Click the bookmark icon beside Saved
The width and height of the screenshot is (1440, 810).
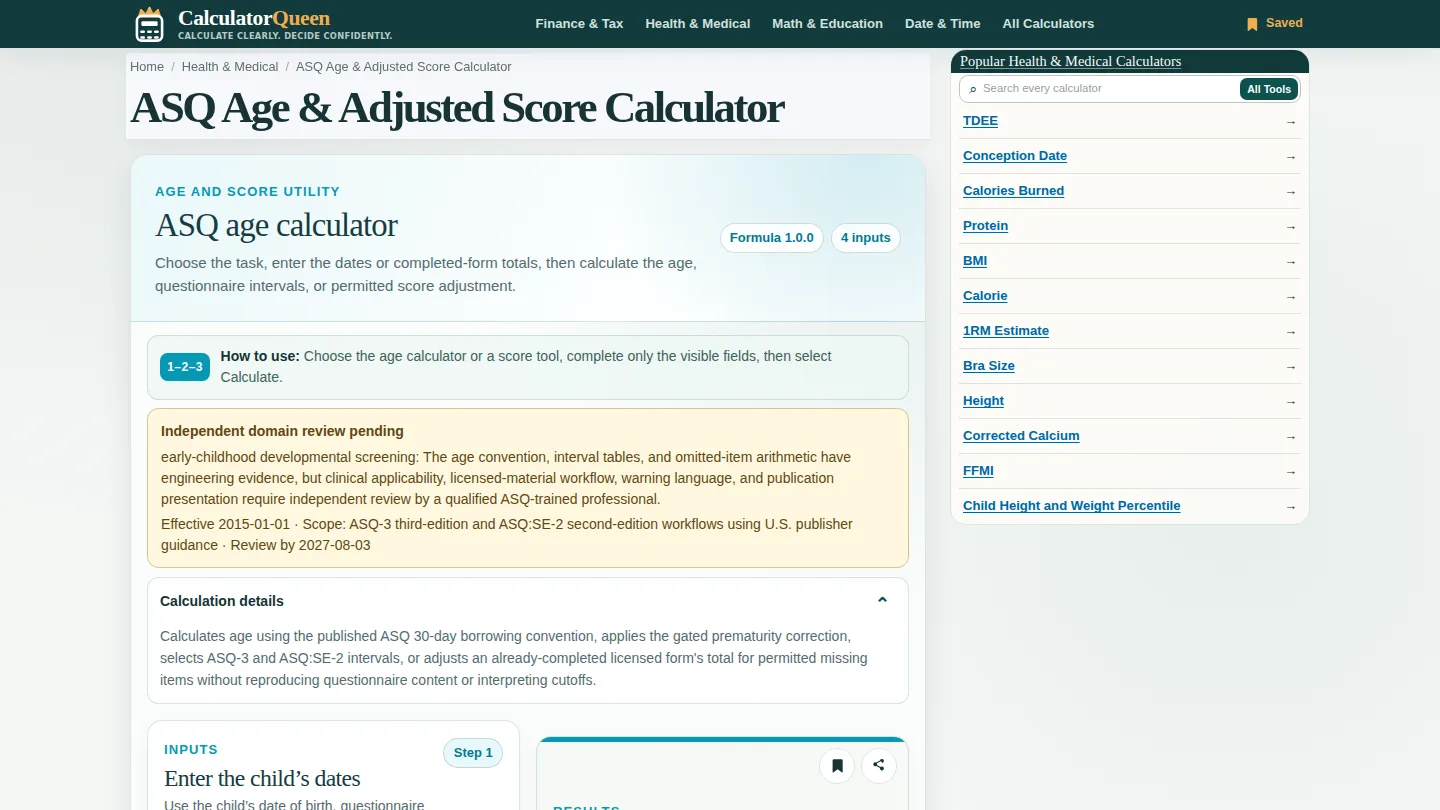(1252, 24)
